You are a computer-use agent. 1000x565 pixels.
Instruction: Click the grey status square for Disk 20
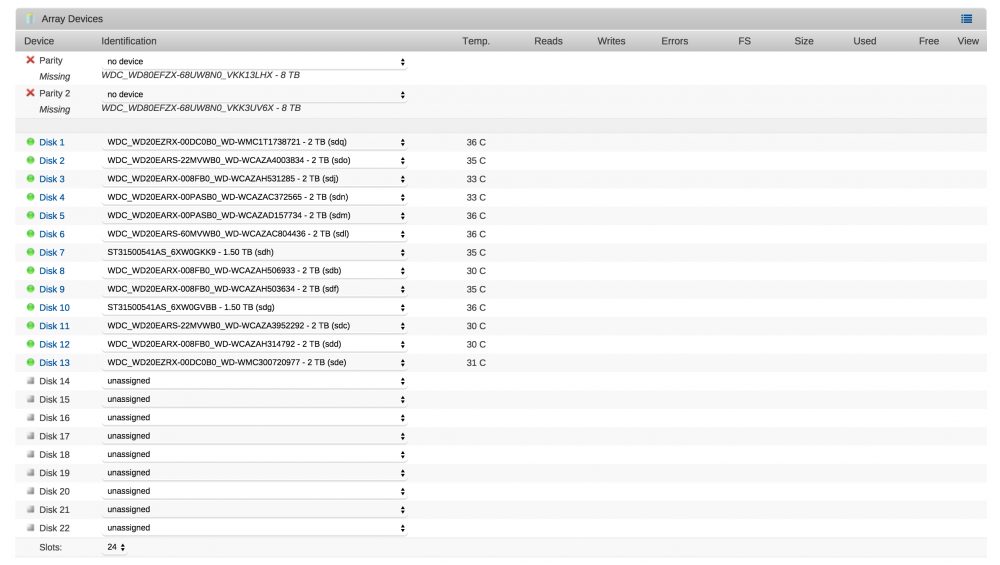click(30, 491)
